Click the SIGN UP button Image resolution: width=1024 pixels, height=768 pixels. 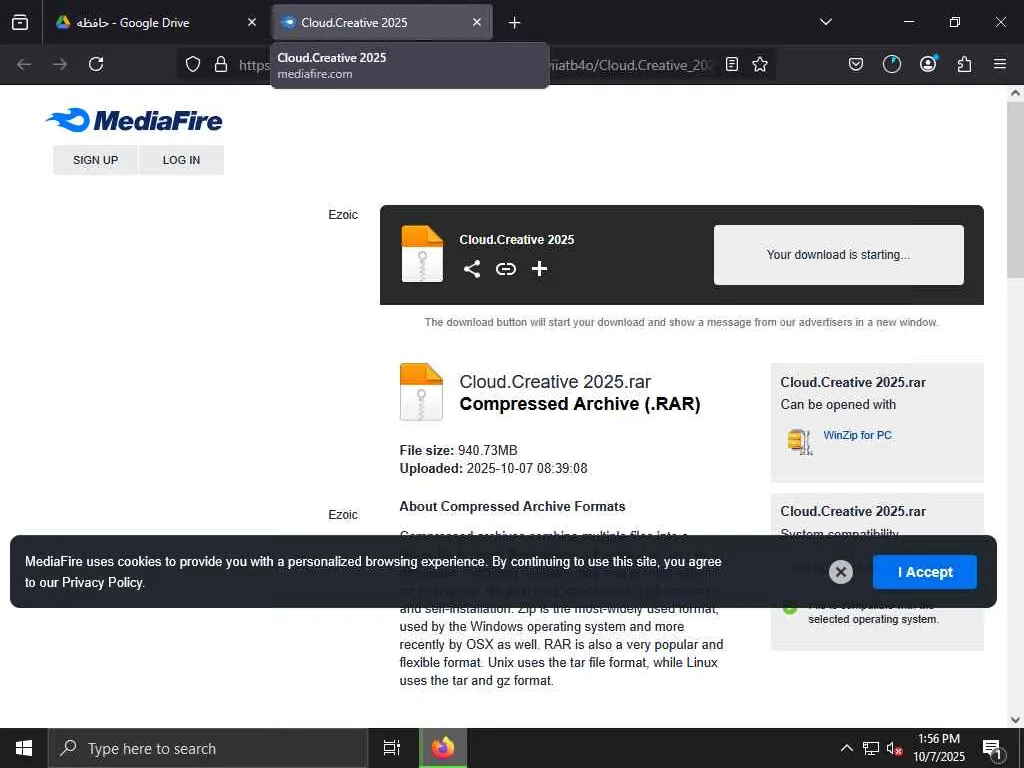point(95,160)
